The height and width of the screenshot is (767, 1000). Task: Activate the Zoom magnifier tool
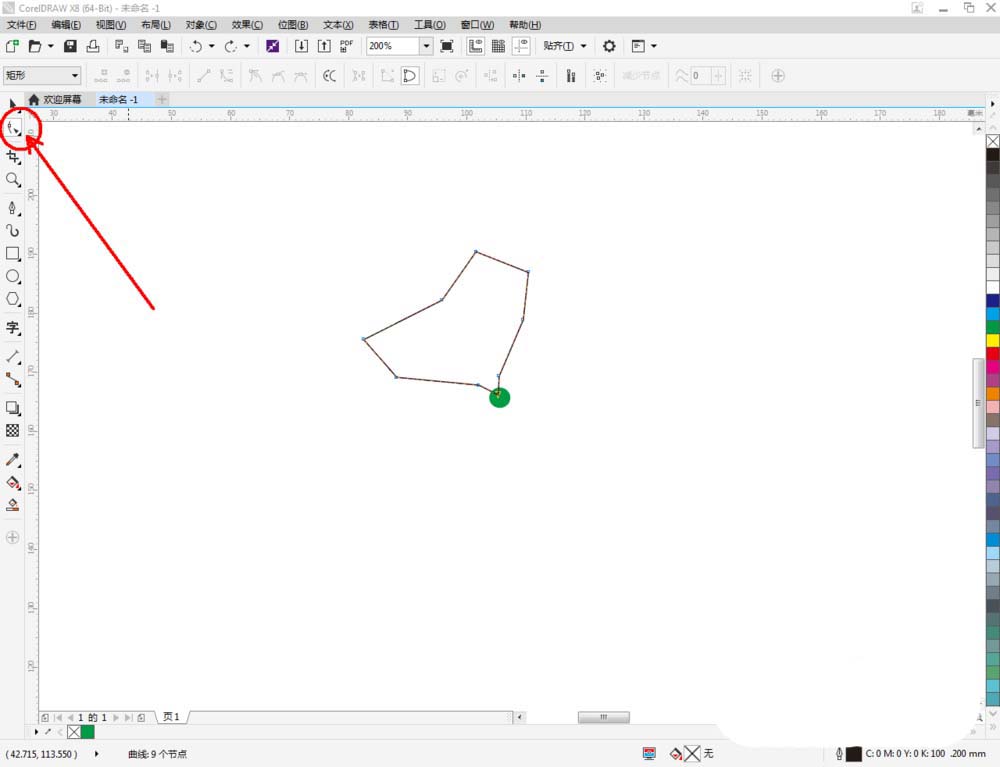point(13,180)
